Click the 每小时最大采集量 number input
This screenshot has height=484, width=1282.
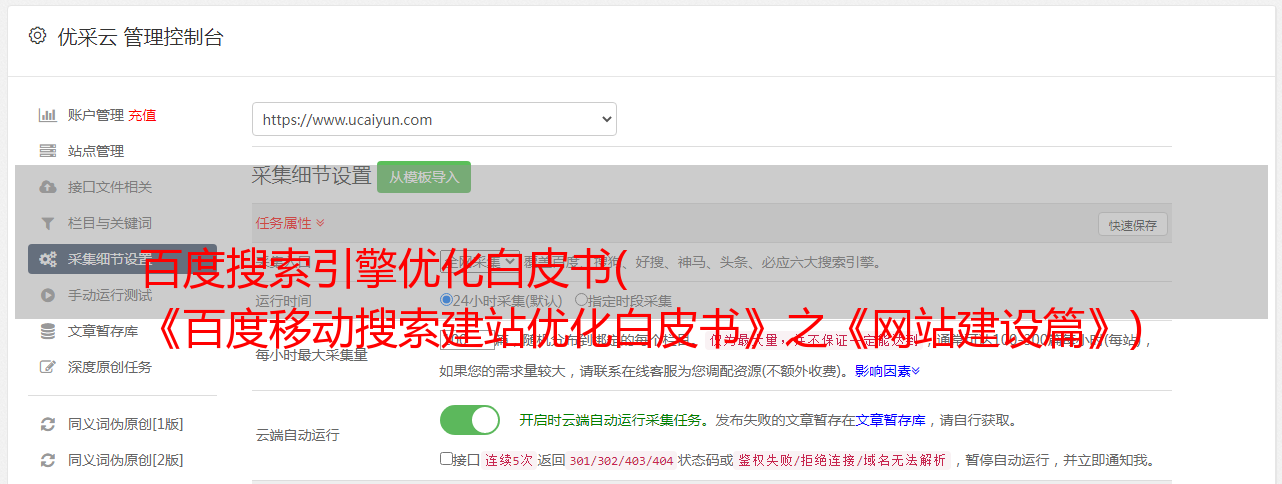click(467, 339)
